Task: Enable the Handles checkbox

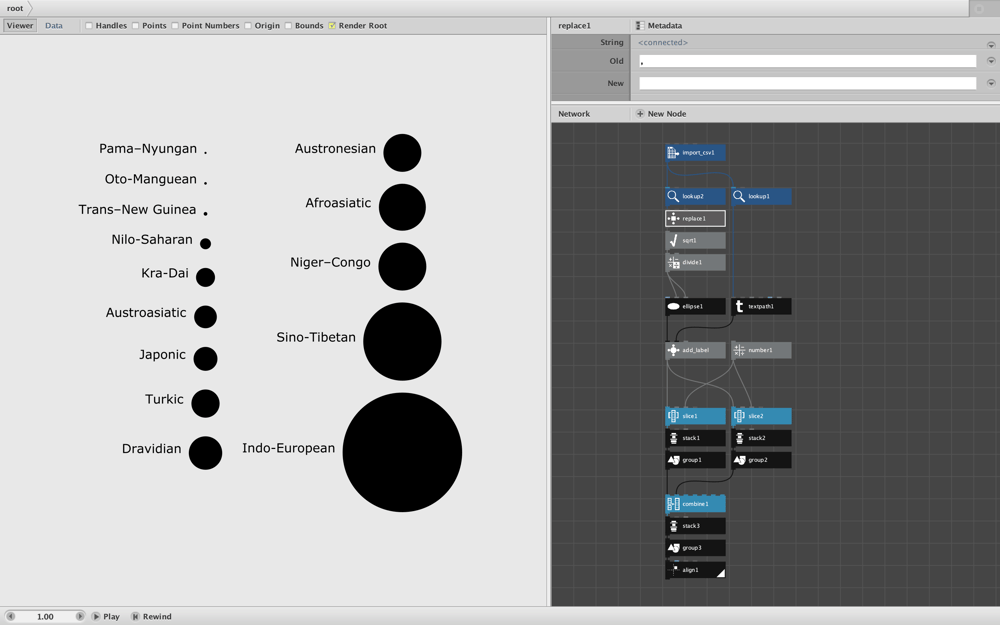Action: pyautogui.click(x=89, y=26)
